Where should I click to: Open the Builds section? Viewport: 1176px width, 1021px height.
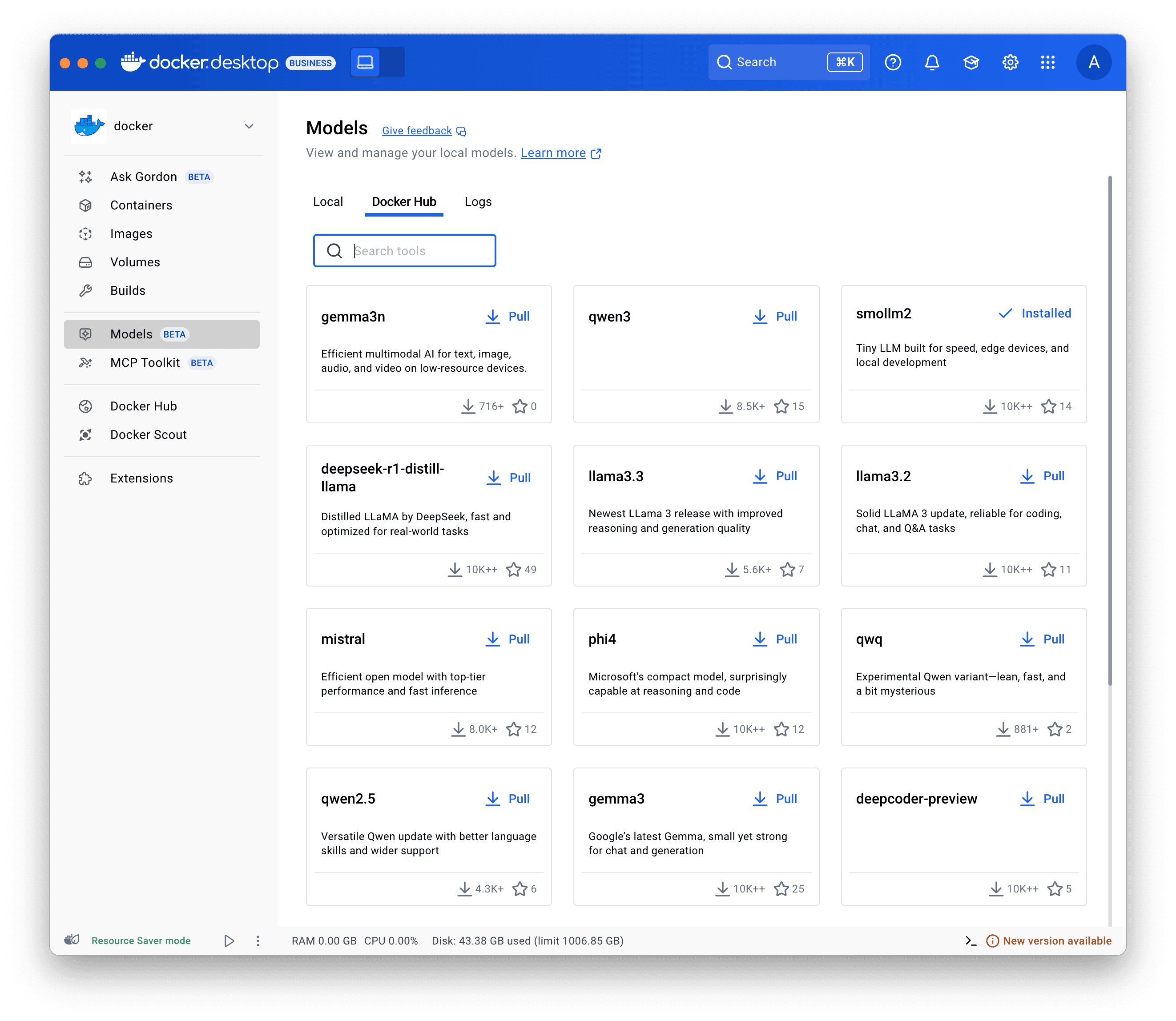pyautogui.click(x=128, y=290)
